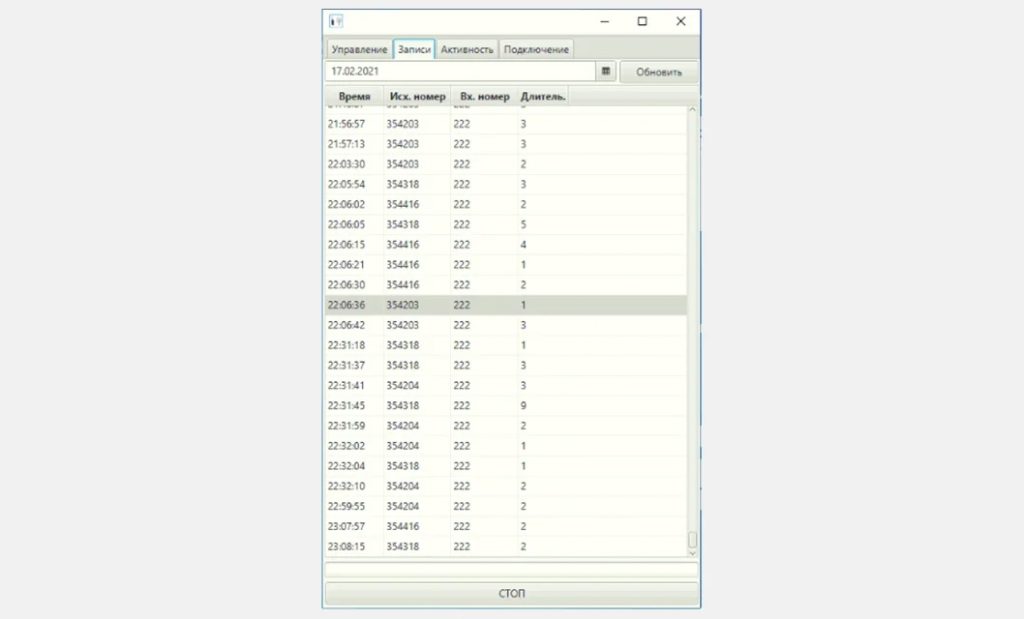The width and height of the screenshot is (1024, 619).
Task: Click the date field showing 17.02.2021
Action: click(460, 72)
